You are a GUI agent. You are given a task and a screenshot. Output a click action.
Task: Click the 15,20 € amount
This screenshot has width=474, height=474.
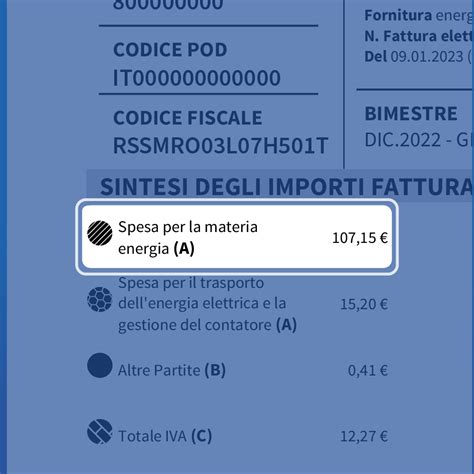point(364,304)
